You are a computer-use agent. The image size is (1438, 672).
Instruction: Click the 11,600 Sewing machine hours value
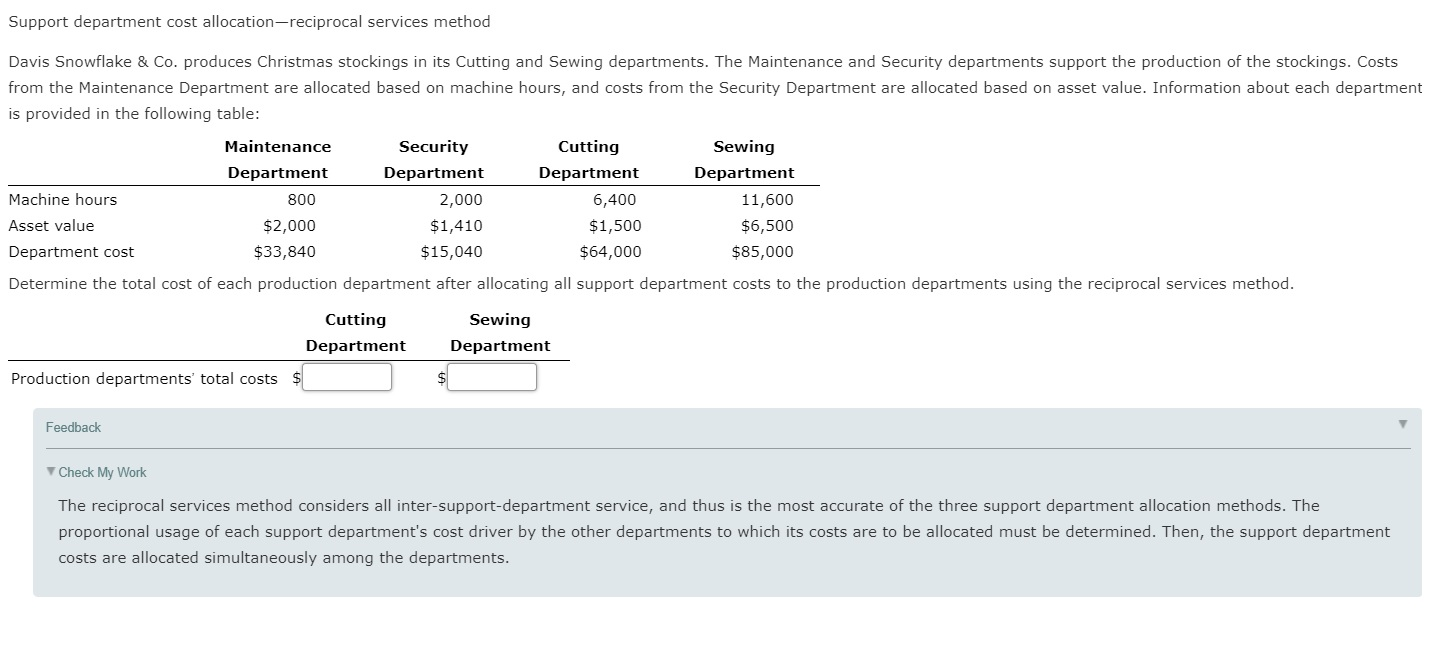768,199
